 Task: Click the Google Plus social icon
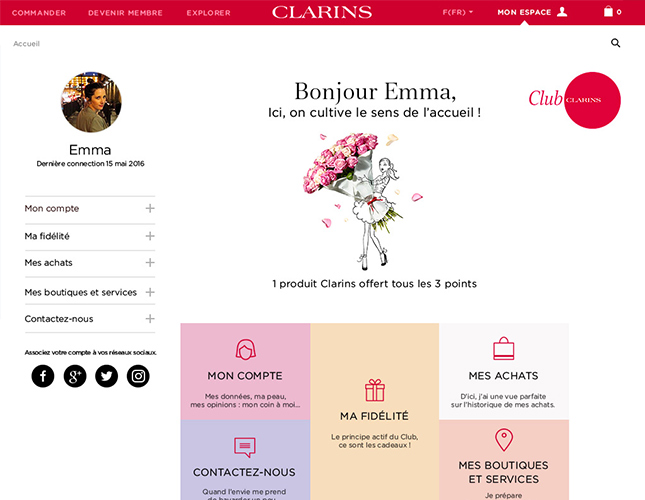pos(75,376)
